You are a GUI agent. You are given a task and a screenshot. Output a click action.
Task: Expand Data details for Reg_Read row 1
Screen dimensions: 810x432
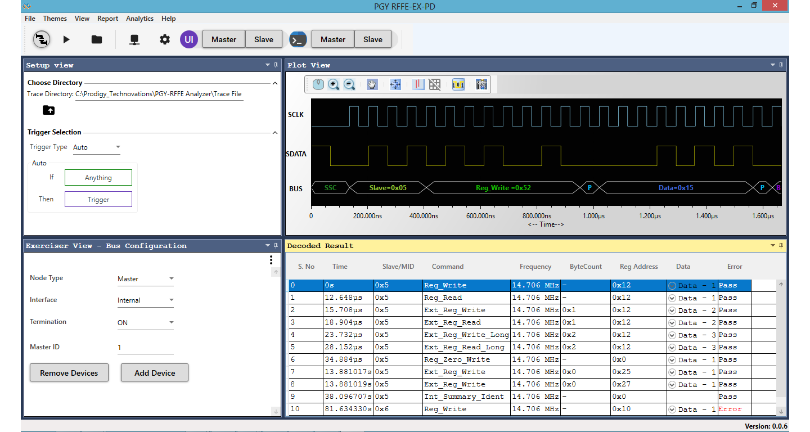[x=672, y=298]
